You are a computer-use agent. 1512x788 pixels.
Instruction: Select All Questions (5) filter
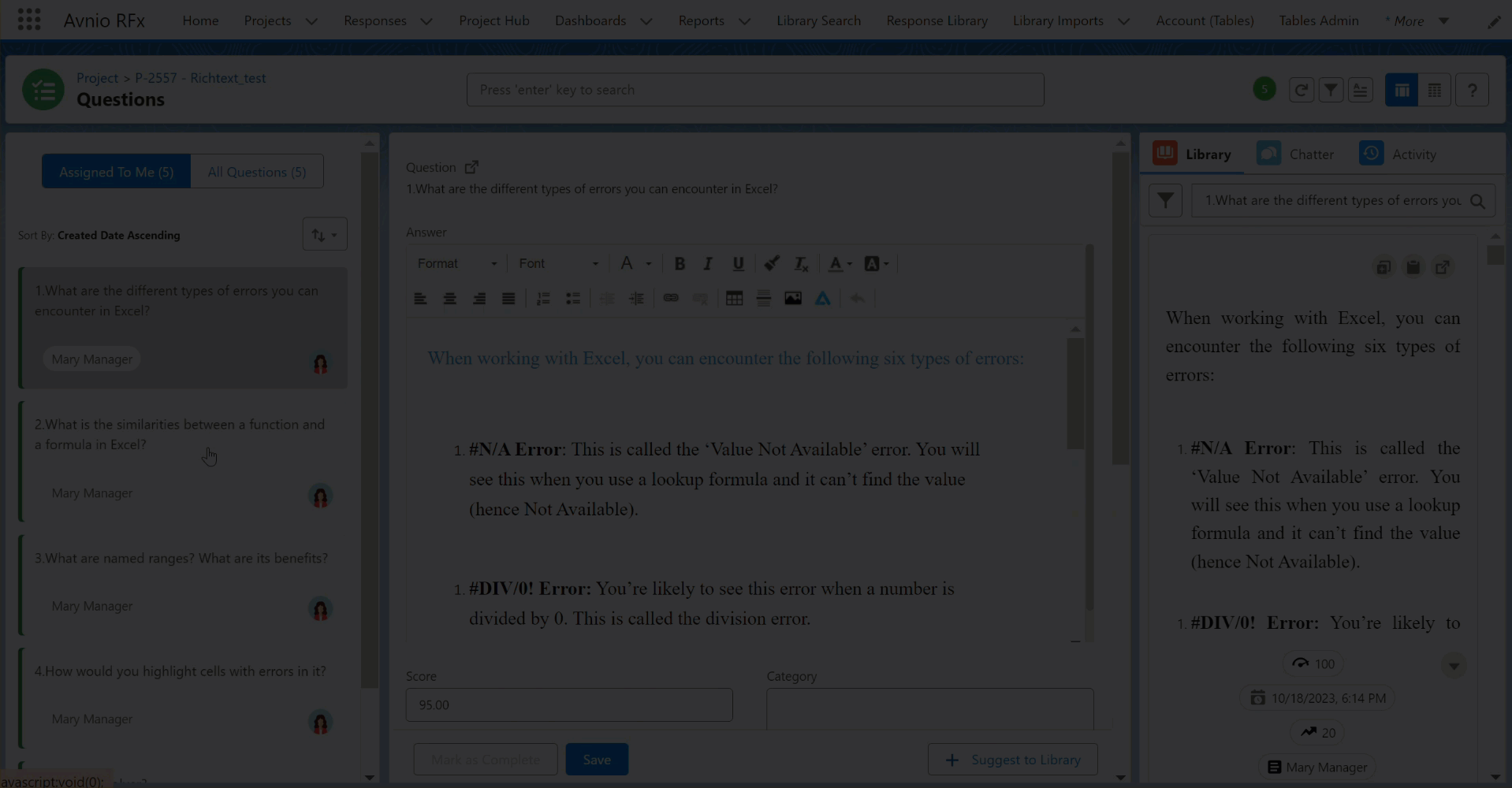(x=257, y=172)
